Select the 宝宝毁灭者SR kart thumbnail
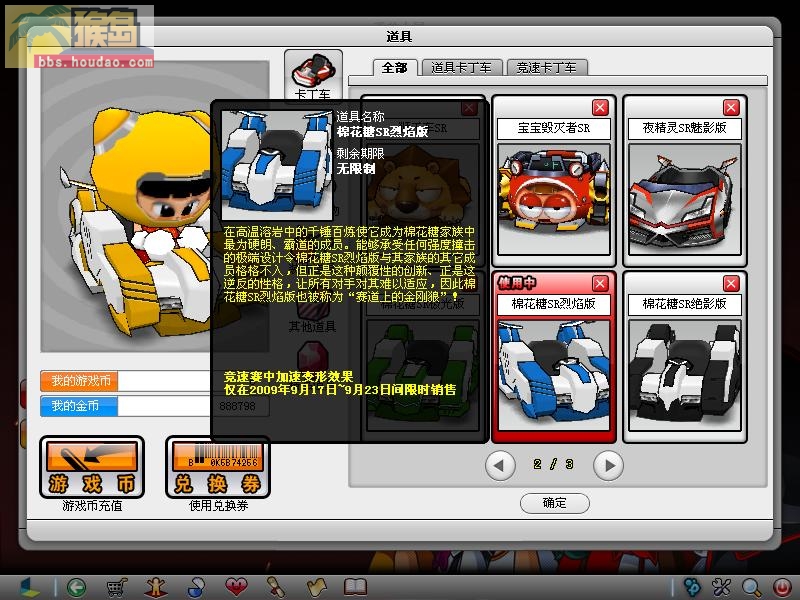Screen dimensions: 800x600 [554, 199]
